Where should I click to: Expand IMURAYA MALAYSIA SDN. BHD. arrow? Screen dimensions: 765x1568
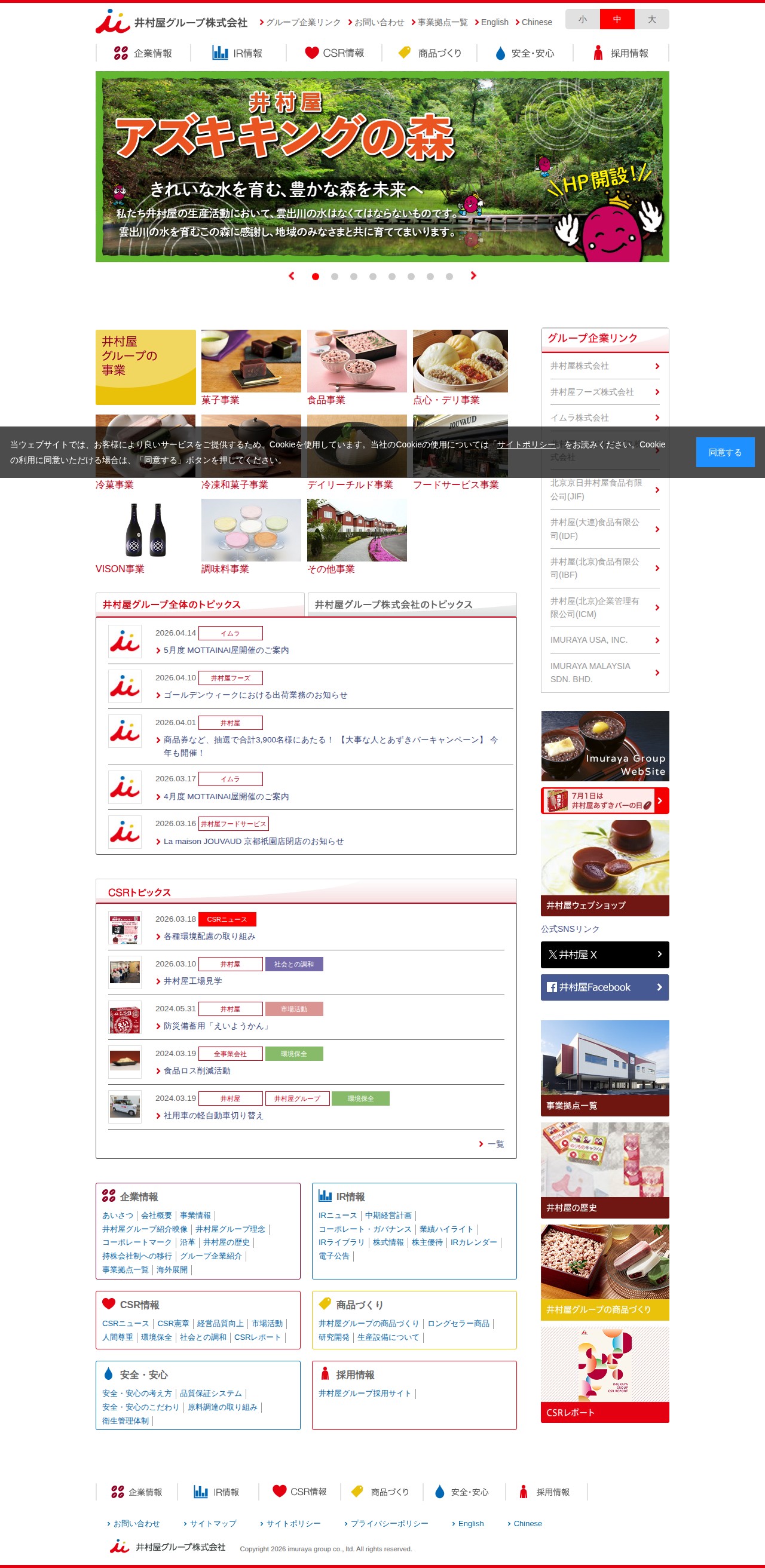click(657, 673)
